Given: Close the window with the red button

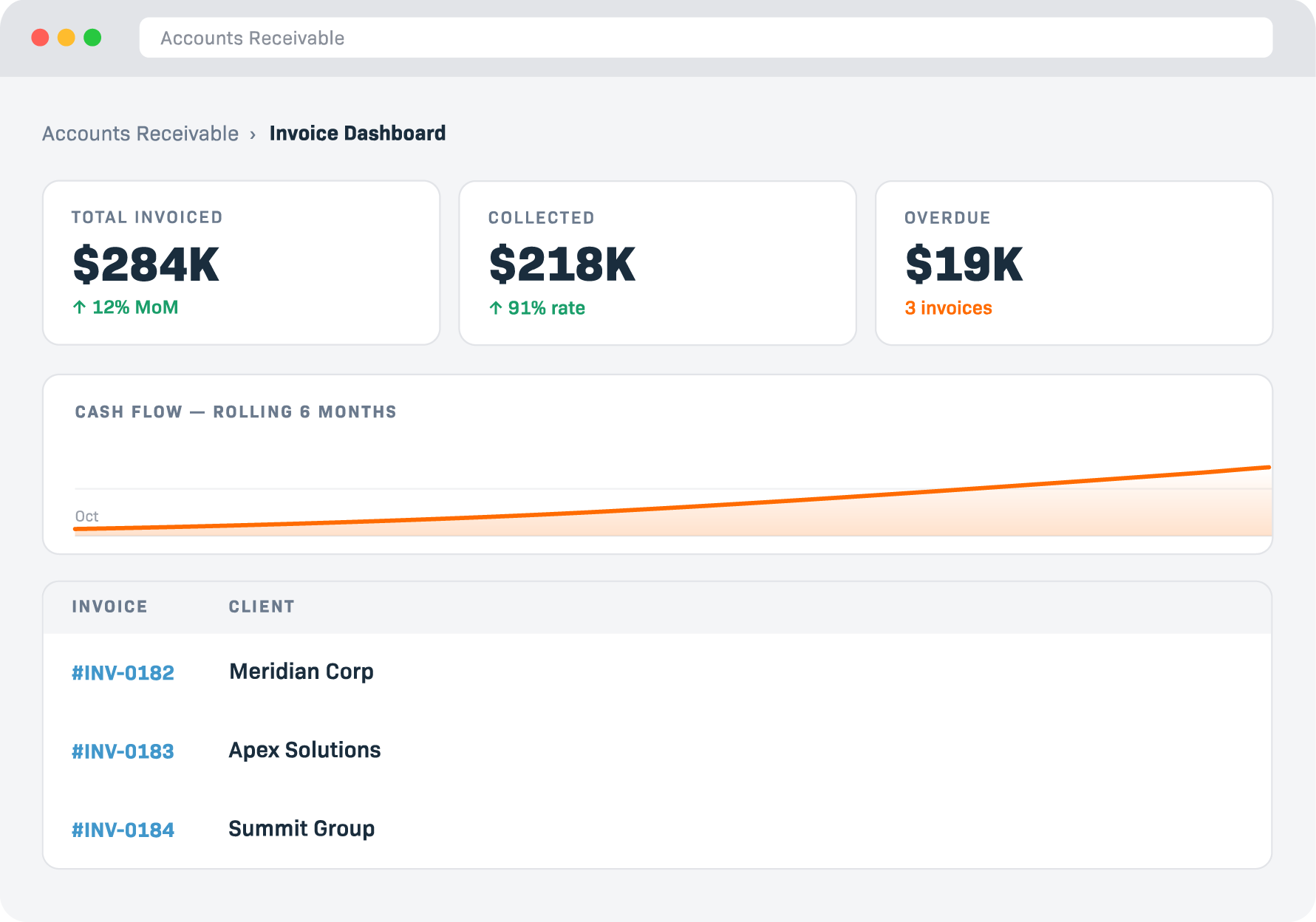Looking at the screenshot, I should [x=40, y=38].
